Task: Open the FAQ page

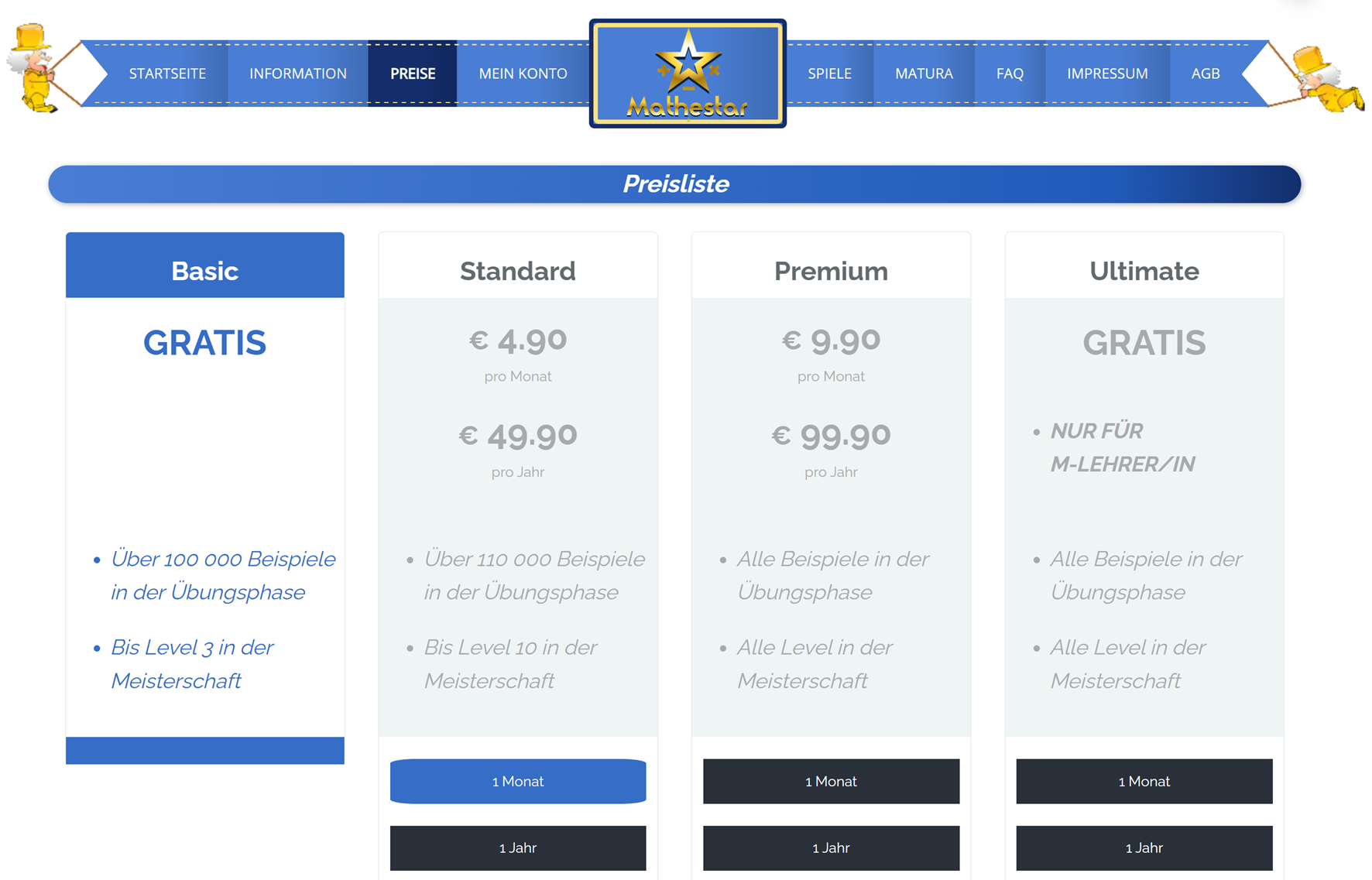Action: click(1010, 74)
